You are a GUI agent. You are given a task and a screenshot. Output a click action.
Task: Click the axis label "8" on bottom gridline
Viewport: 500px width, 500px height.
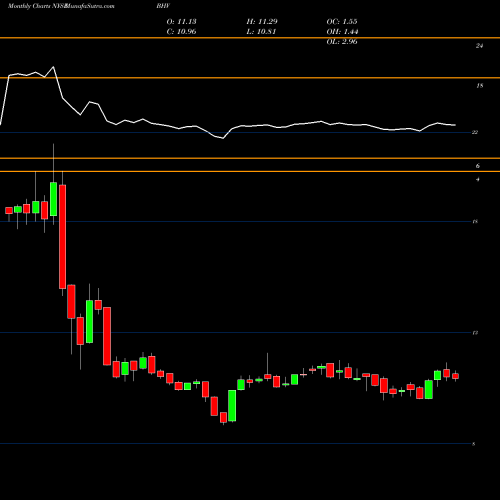point(474,444)
